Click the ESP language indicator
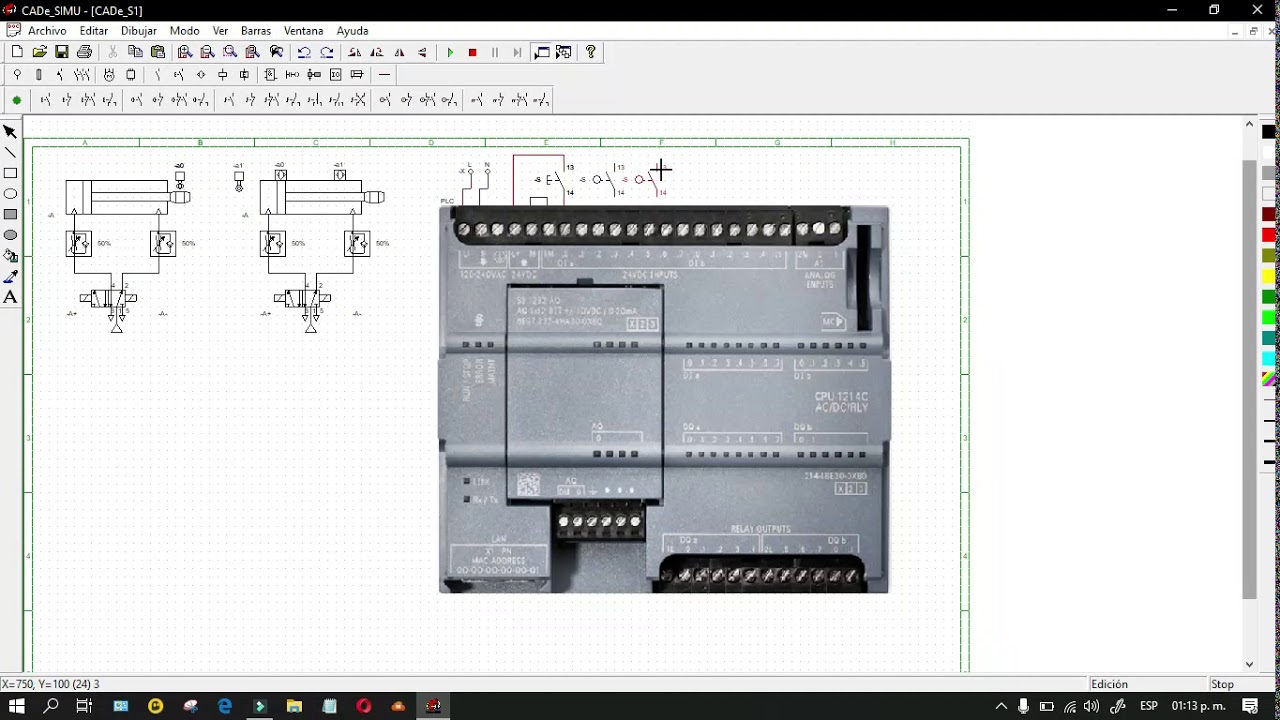Image resolution: width=1280 pixels, height=720 pixels. [x=1149, y=706]
